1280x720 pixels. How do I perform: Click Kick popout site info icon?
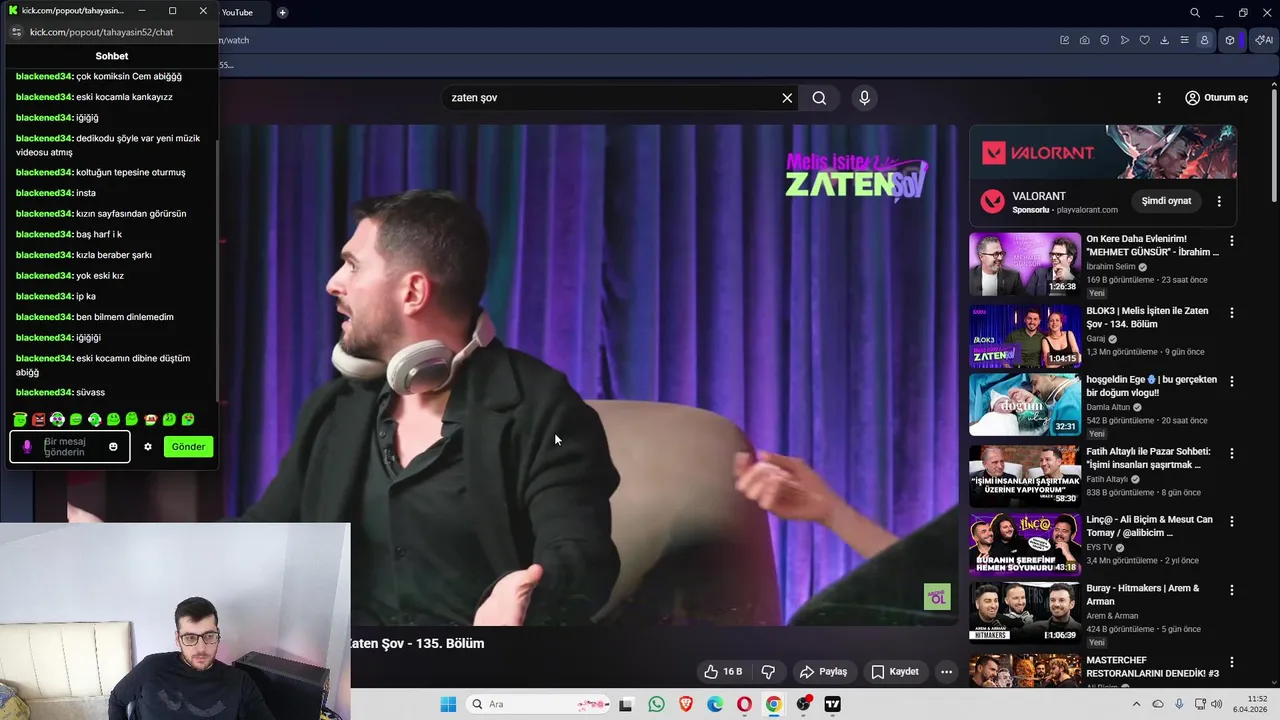[16, 32]
